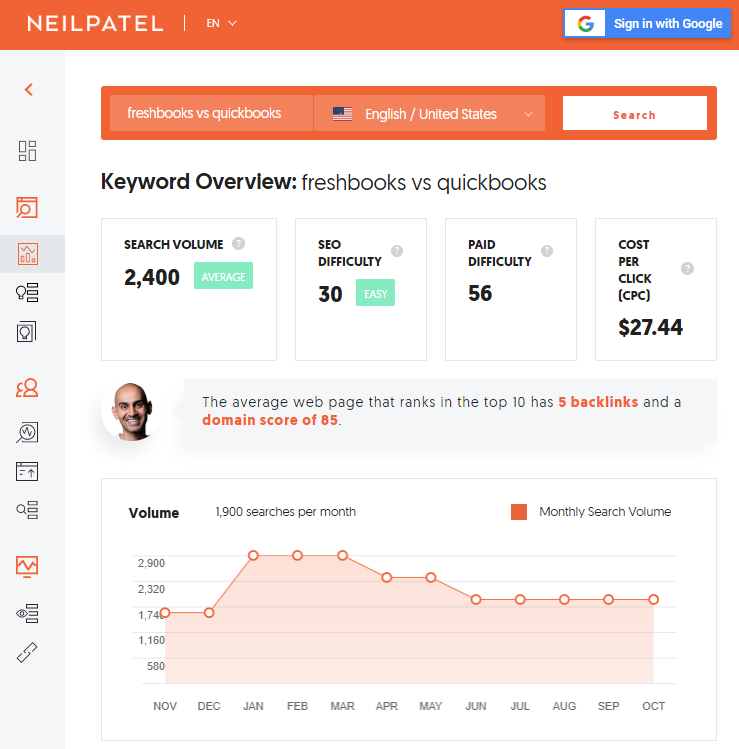Open site audit monitor pulse icon
The height and width of the screenshot is (749, 739).
pyautogui.click(x=27, y=567)
